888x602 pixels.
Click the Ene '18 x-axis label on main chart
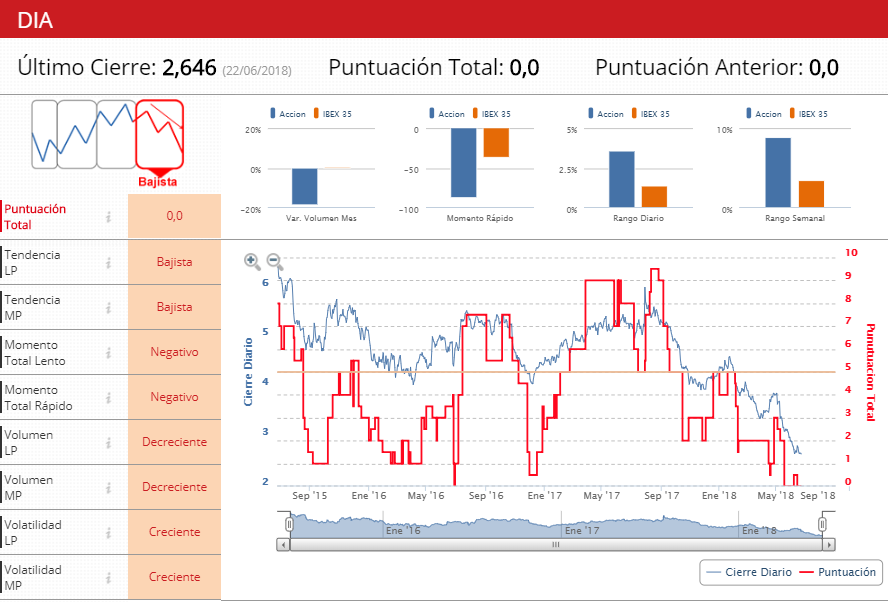pos(719,496)
